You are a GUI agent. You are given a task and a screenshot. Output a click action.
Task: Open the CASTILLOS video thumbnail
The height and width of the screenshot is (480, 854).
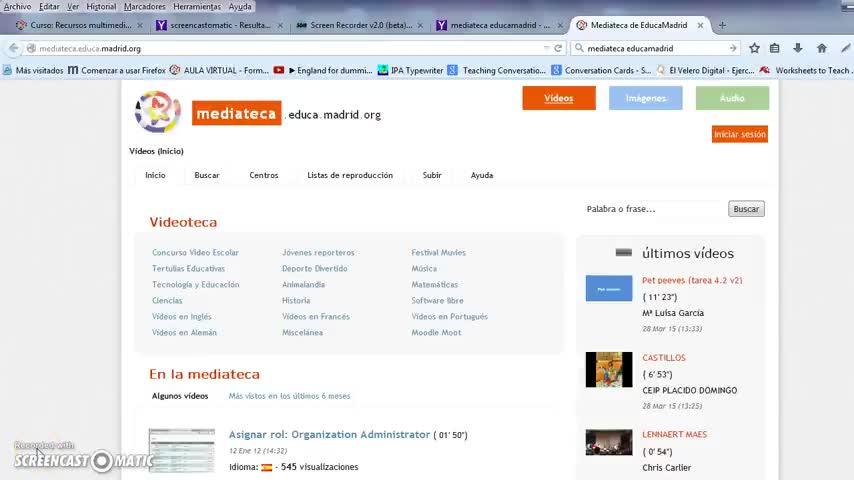pos(609,369)
